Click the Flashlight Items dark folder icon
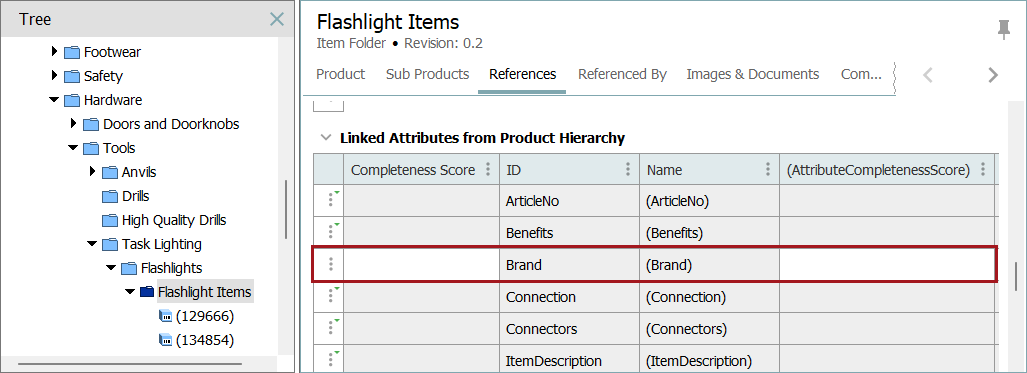Screen dimensions: 1027x373 [x=147, y=292]
